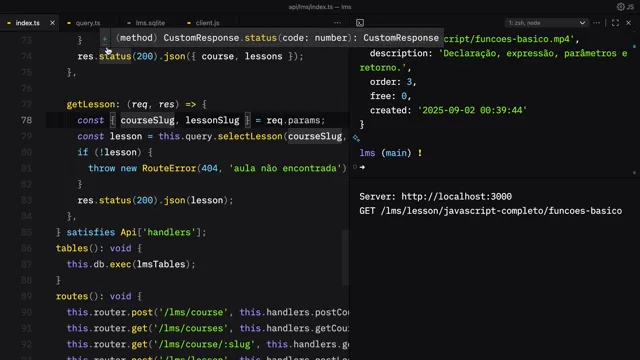The height and width of the screenshot is (360, 640).
Task: Click the hover tooltip expand icon
Action: [105, 39]
